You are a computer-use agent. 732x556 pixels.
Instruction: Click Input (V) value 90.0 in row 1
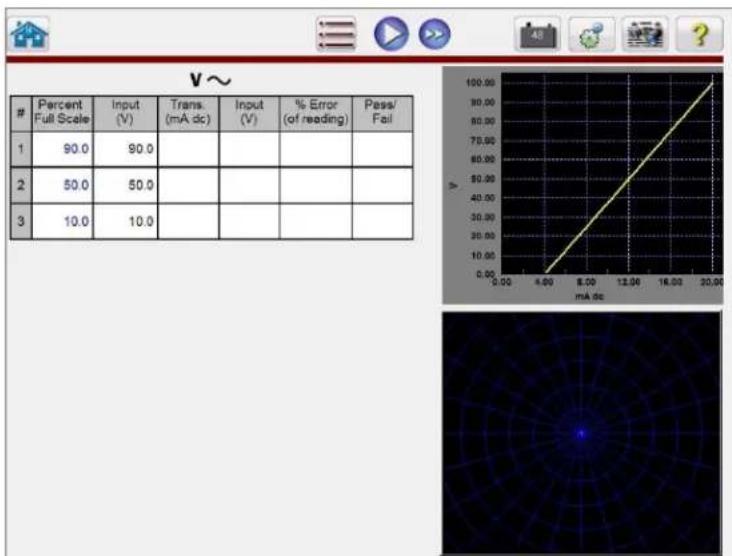pos(126,149)
